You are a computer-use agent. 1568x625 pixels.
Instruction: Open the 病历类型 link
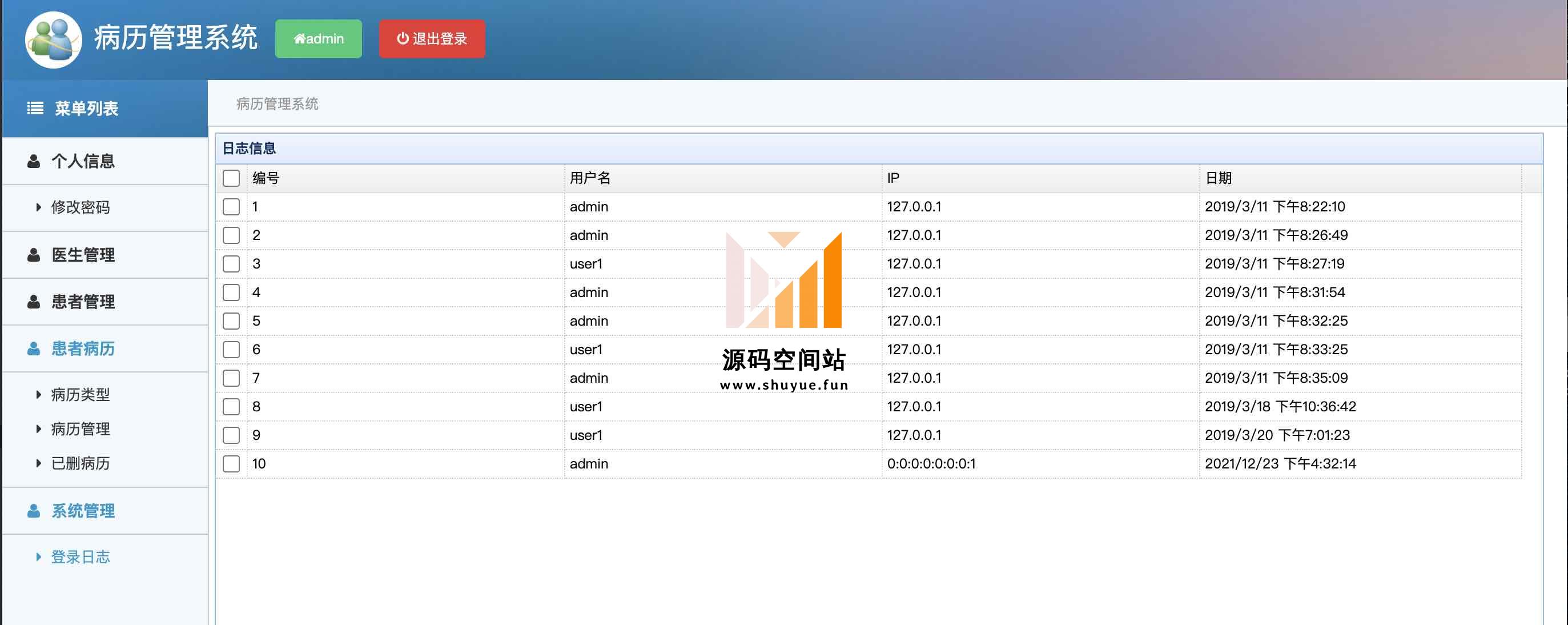[x=81, y=395]
